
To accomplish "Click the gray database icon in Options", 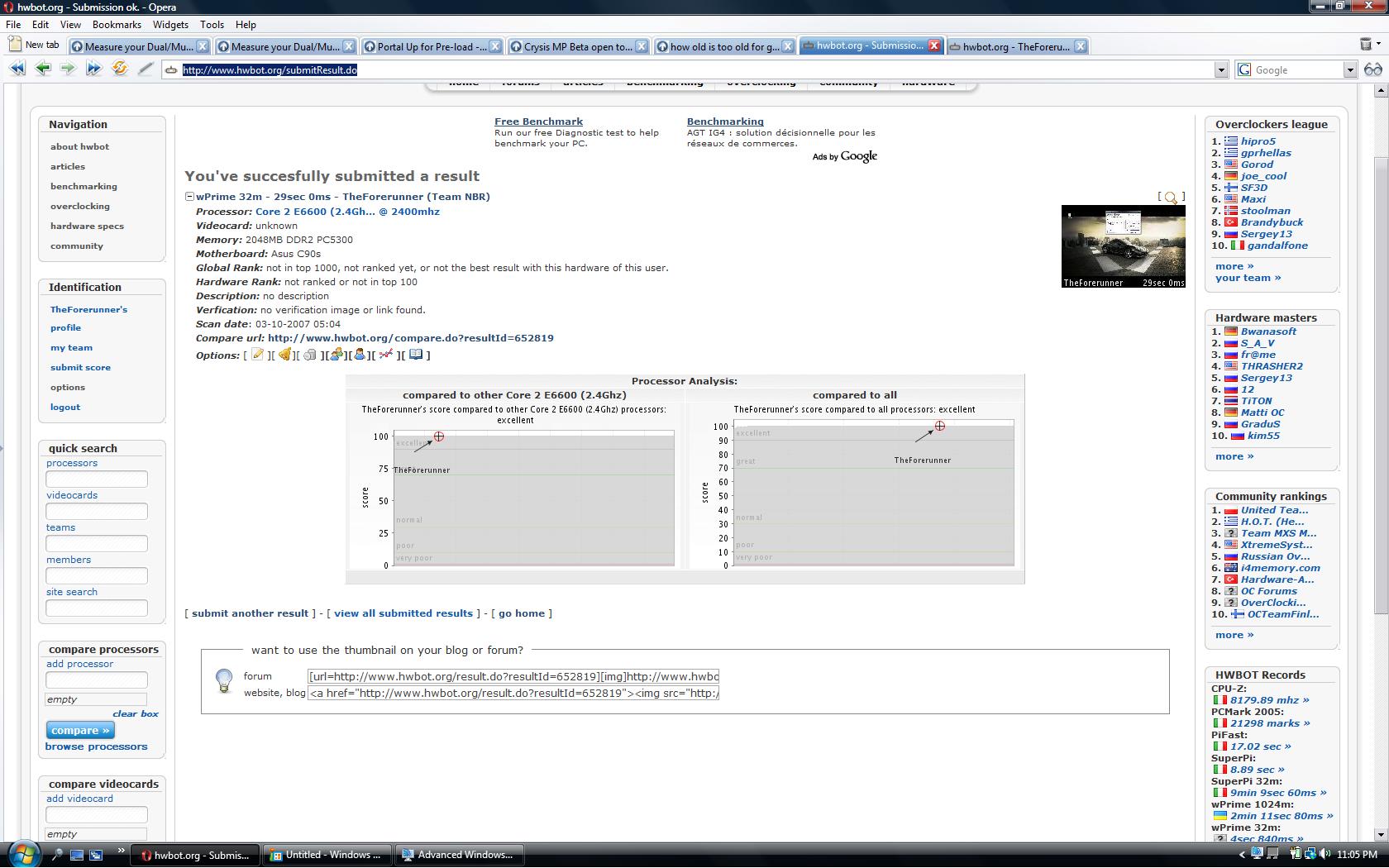I will (310, 355).
